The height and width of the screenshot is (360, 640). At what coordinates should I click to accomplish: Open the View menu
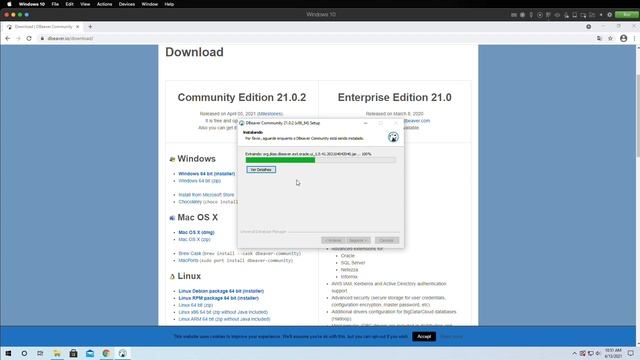[x=85, y=4]
